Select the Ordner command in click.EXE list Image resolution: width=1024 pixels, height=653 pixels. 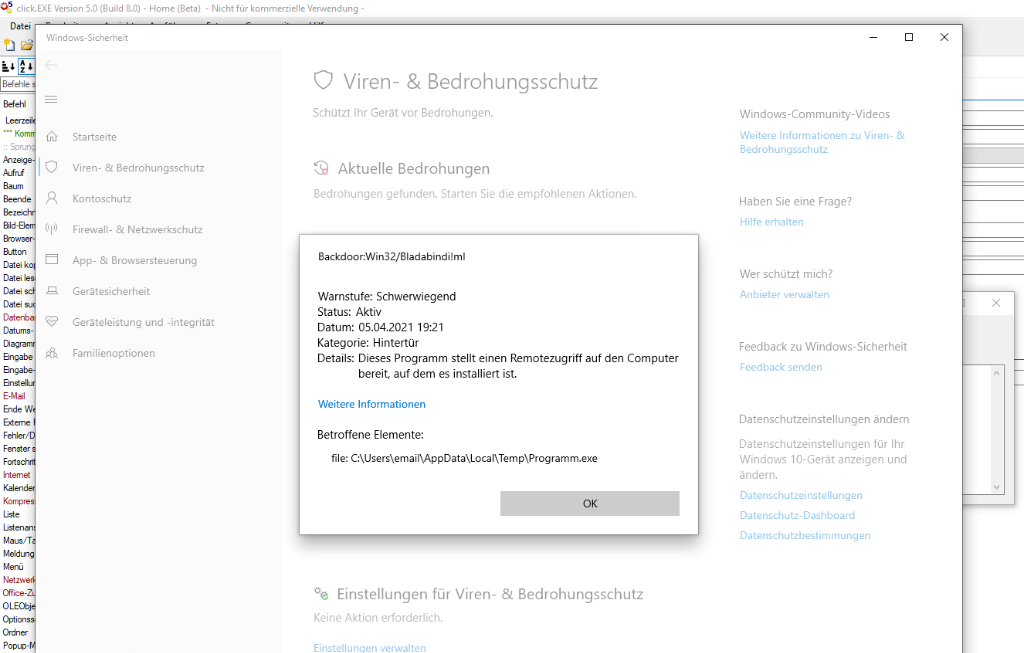click(x=15, y=632)
